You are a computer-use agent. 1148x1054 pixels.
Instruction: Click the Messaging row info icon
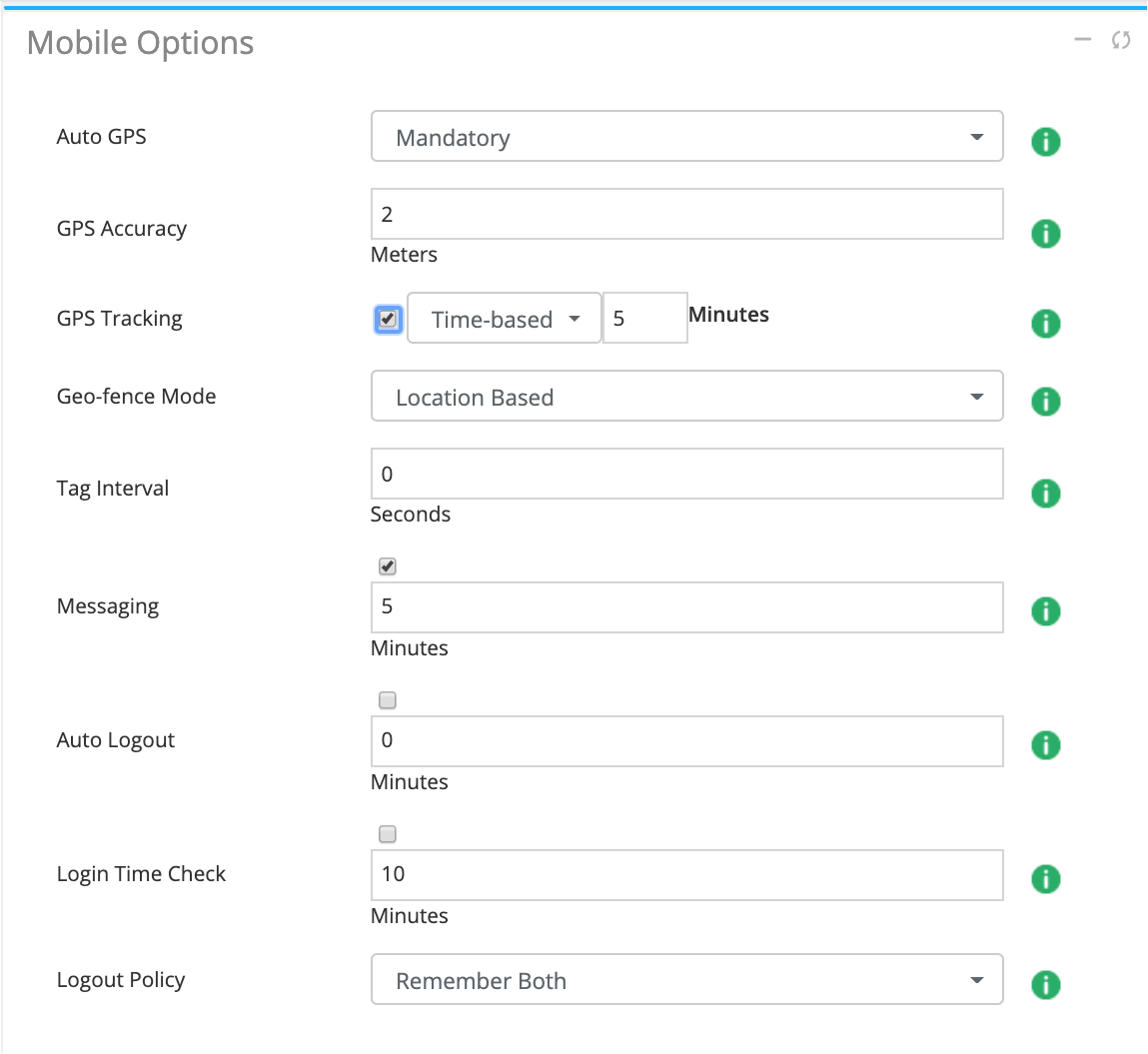pyautogui.click(x=1045, y=611)
